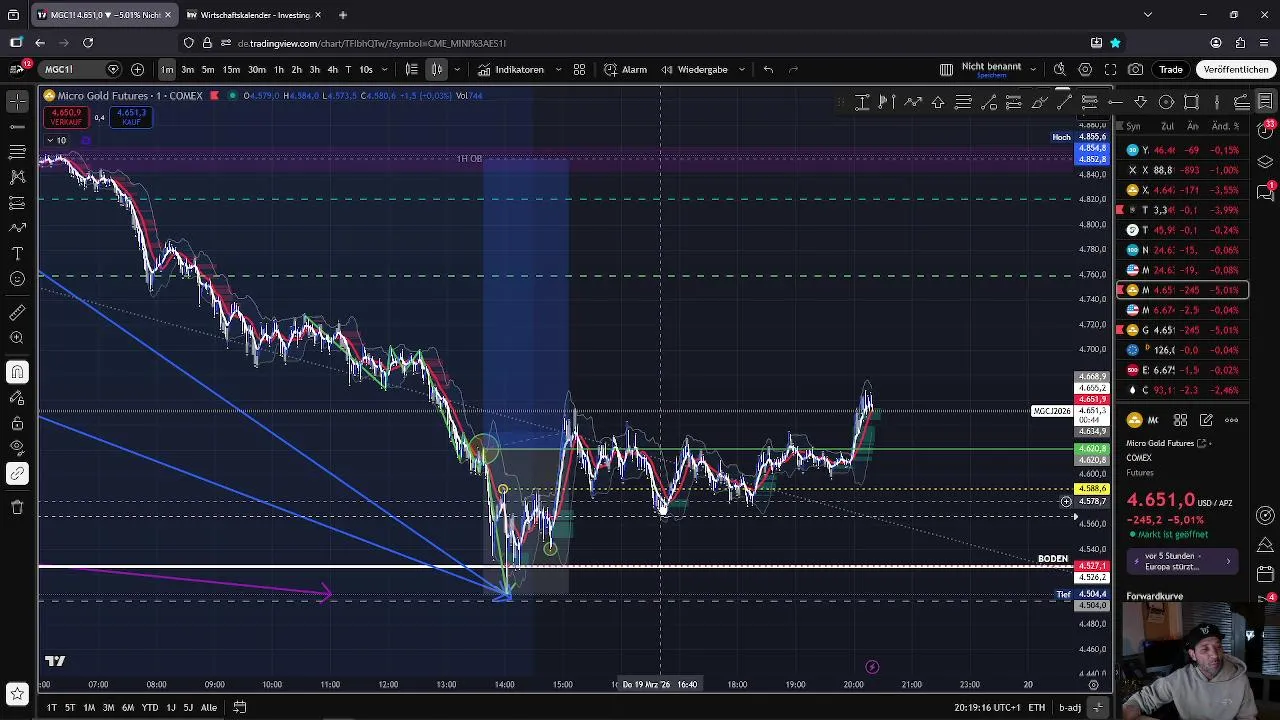Toggle magnet mode in left toolbar
Image resolution: width=1280 pixels, height=720 pixels.
(17, 372)
